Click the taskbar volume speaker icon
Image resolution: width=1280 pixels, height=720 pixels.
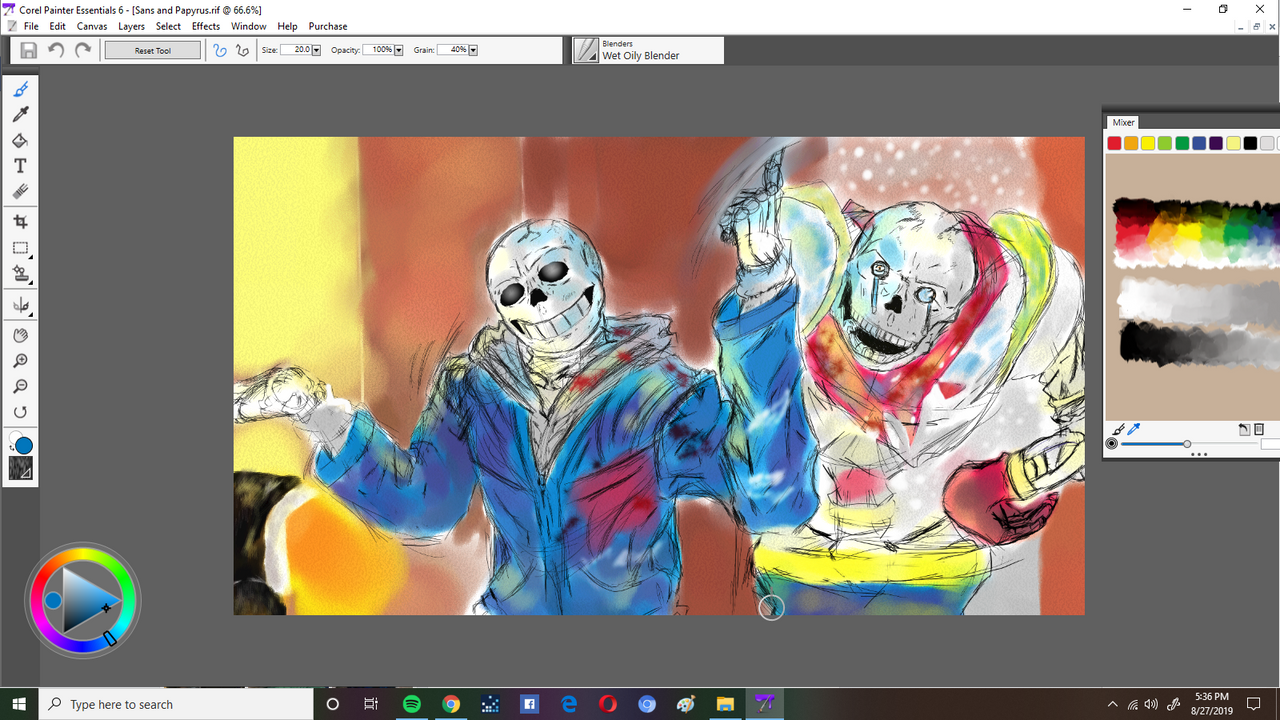click(x=1151, y=704)
